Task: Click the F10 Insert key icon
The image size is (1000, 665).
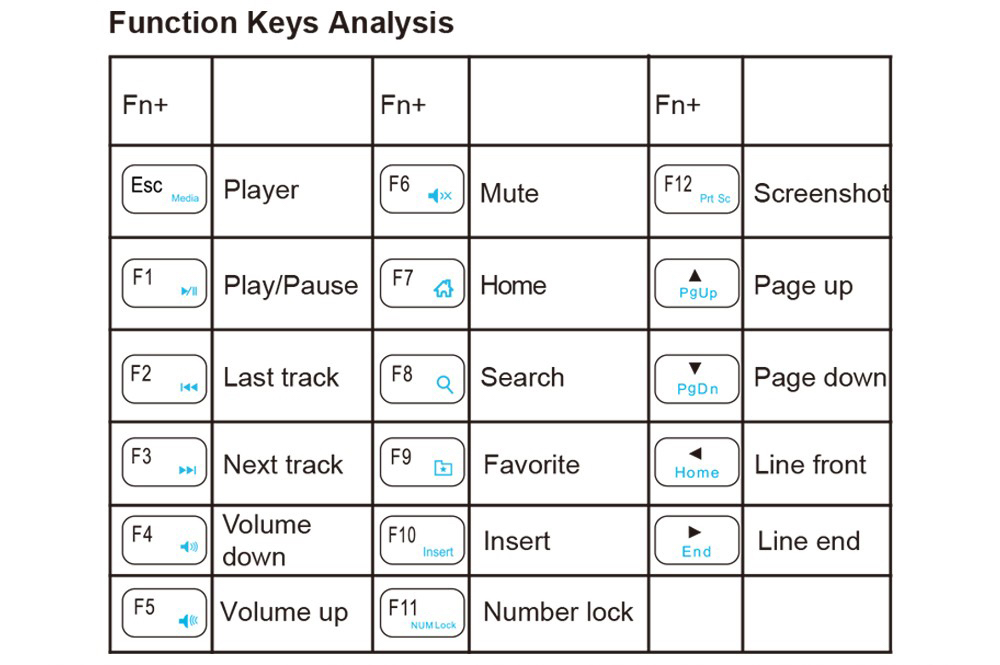Action: point(422,540)
